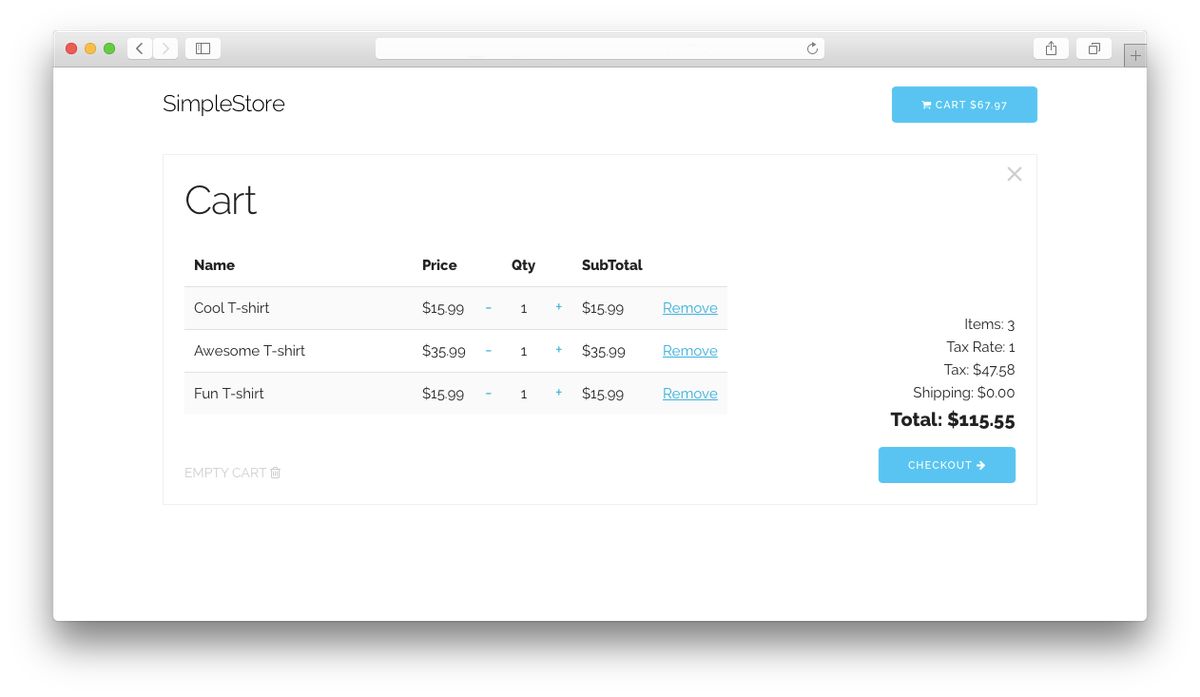
Task: Increase quantity of Cool T-shirt
Action: click(558, 308)
